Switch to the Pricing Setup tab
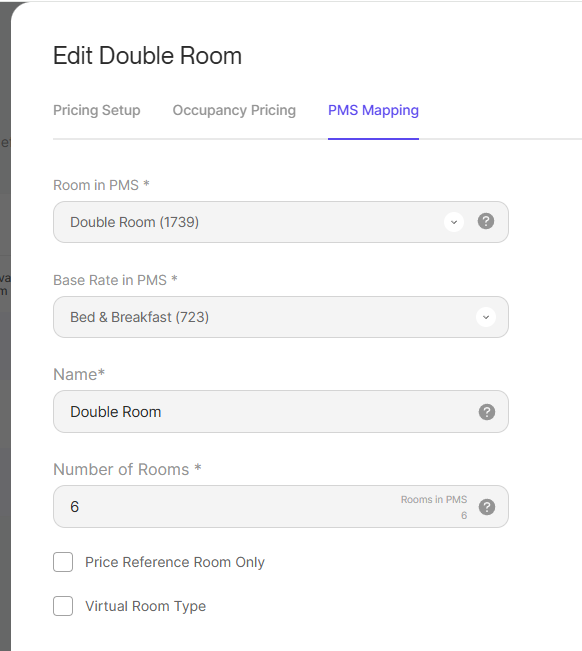Image resolution: width=582 pixels, height=651 pixels. coord(97,110)
